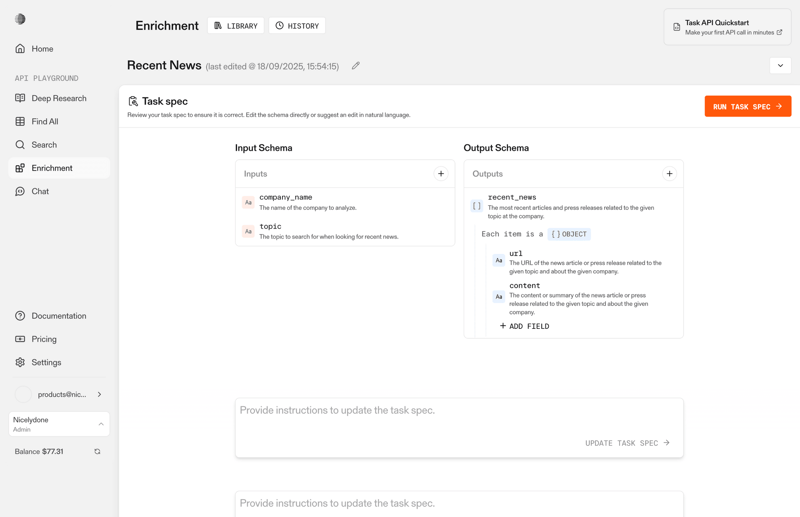Screen dimensions: 800x517
Task: Change the OBJECT item type selector
Action: (569, 234)
